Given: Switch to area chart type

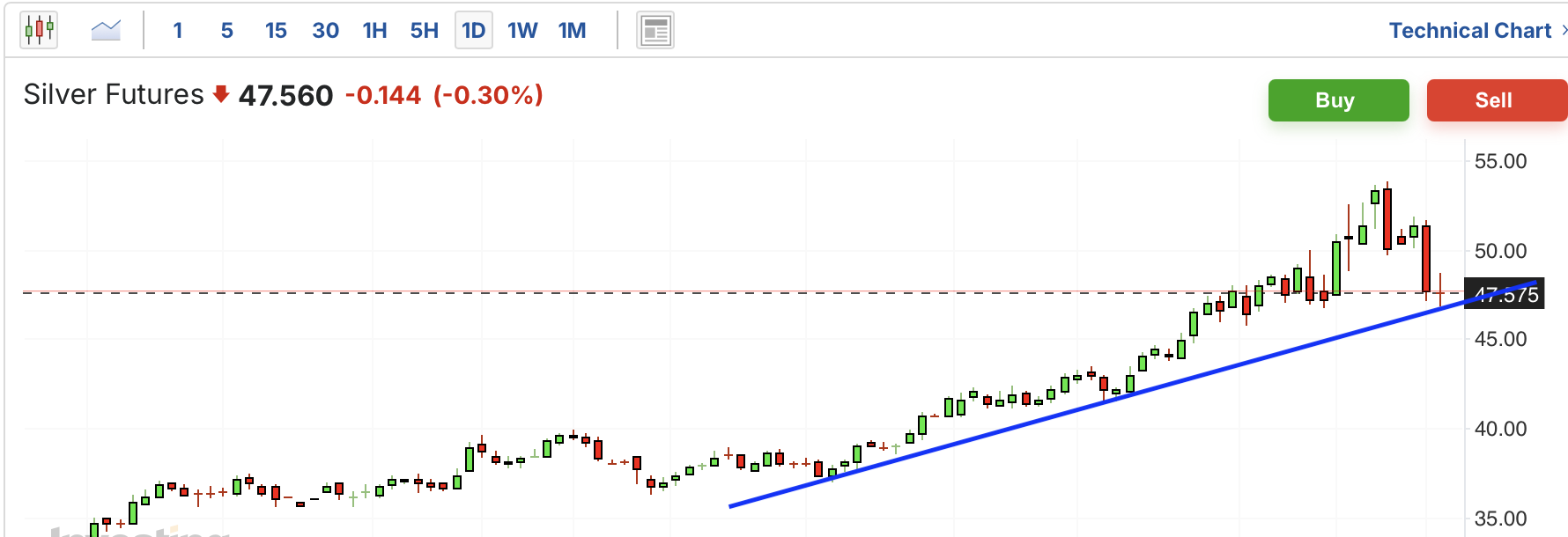Looking at the screenshot, I should (106, 31).
